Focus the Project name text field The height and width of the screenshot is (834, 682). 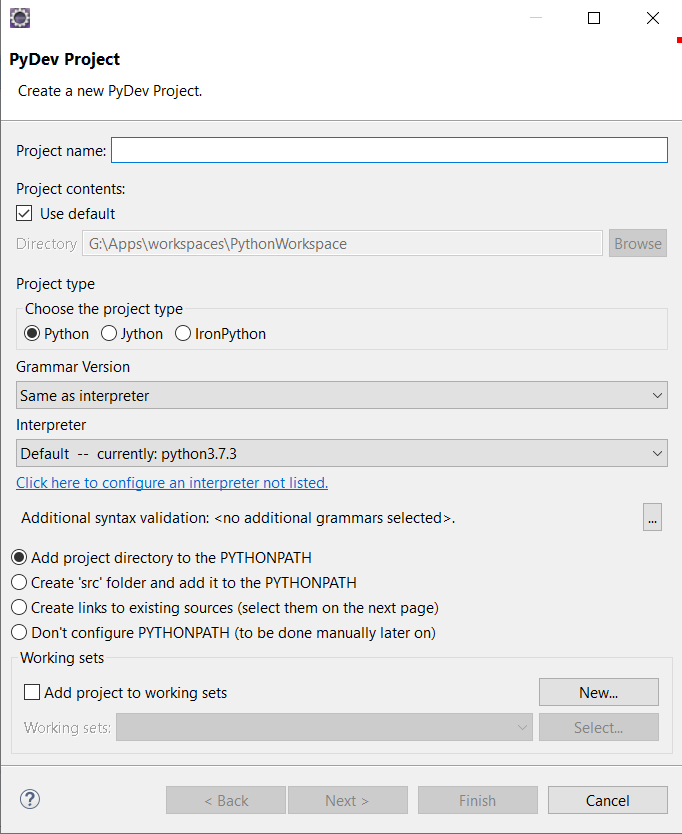[389, 150]
